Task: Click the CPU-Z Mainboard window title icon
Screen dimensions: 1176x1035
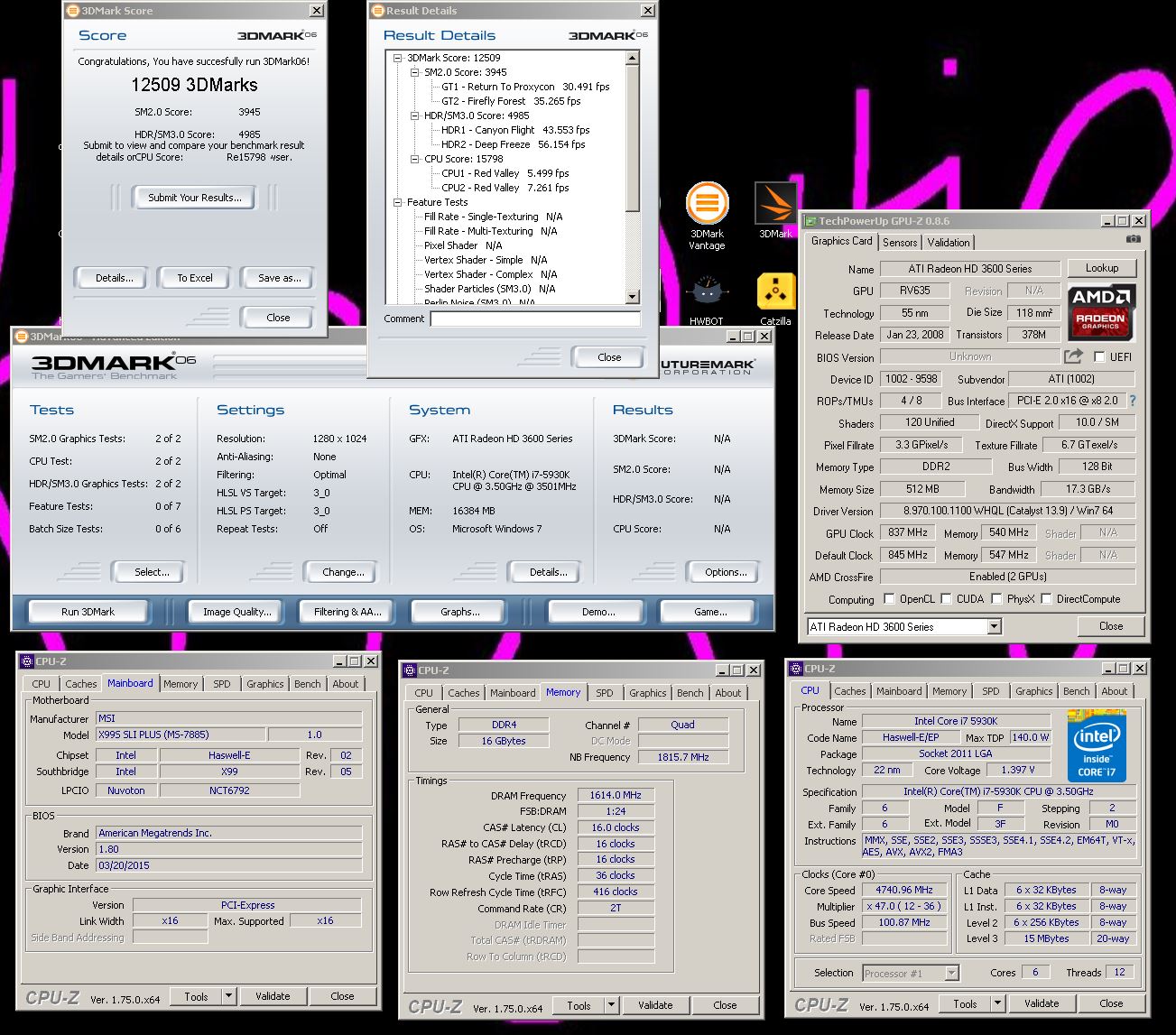Action: pos(27,661)
